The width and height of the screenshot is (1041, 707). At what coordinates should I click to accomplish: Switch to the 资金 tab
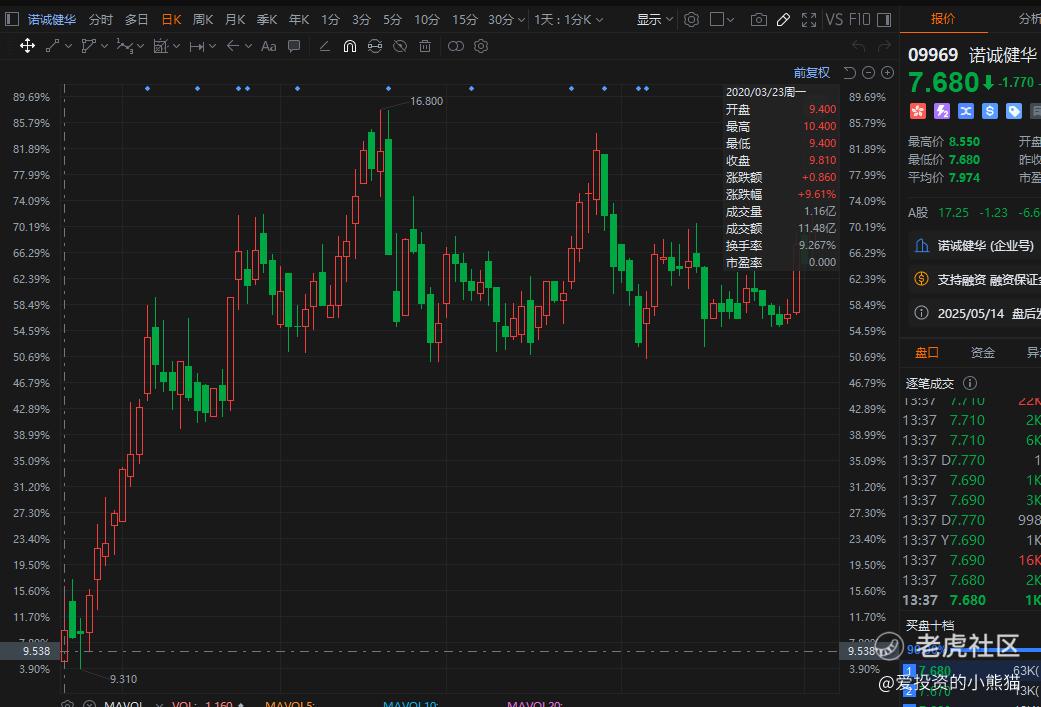click(982, 352)
